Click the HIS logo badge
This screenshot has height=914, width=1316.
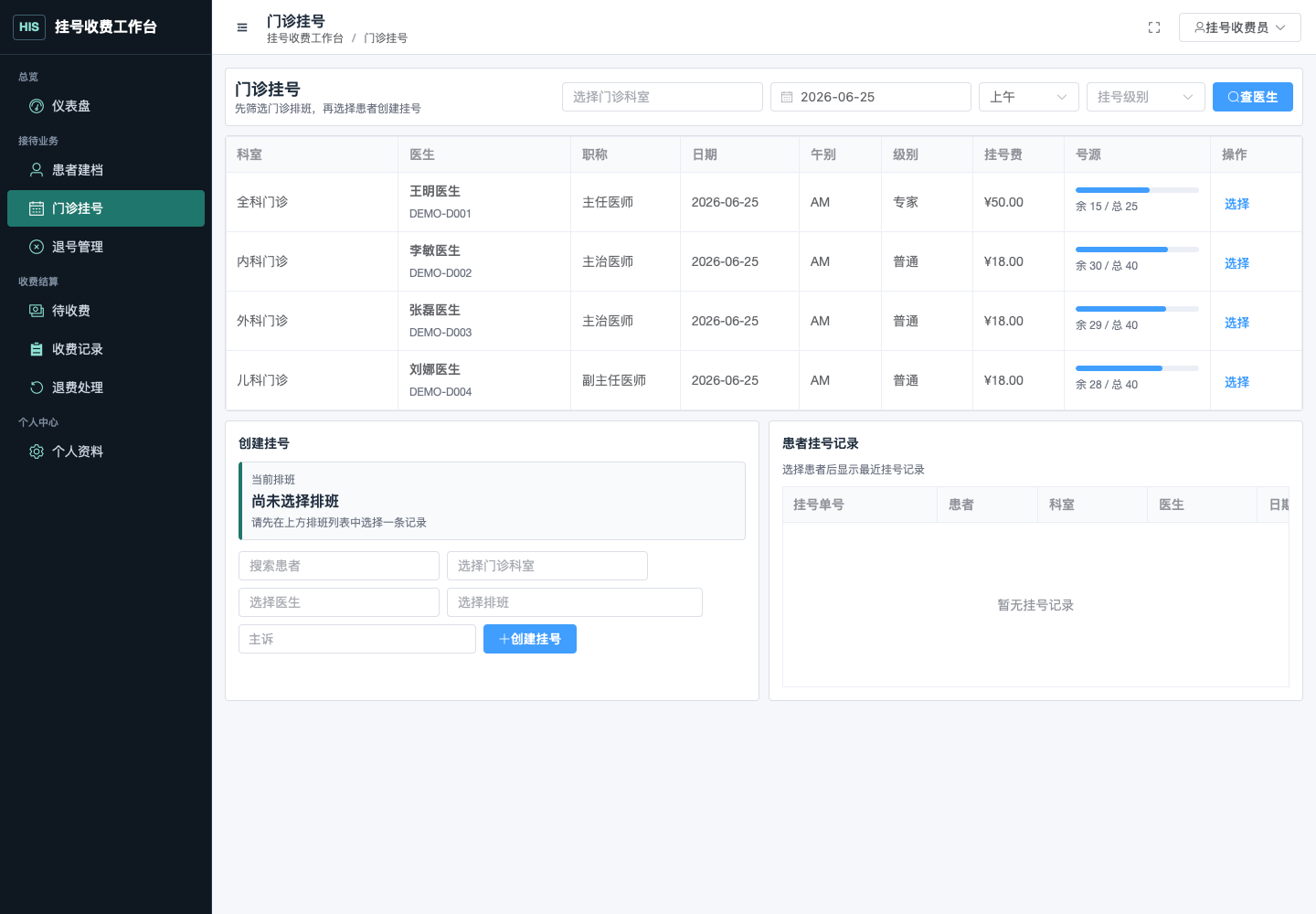29,27
